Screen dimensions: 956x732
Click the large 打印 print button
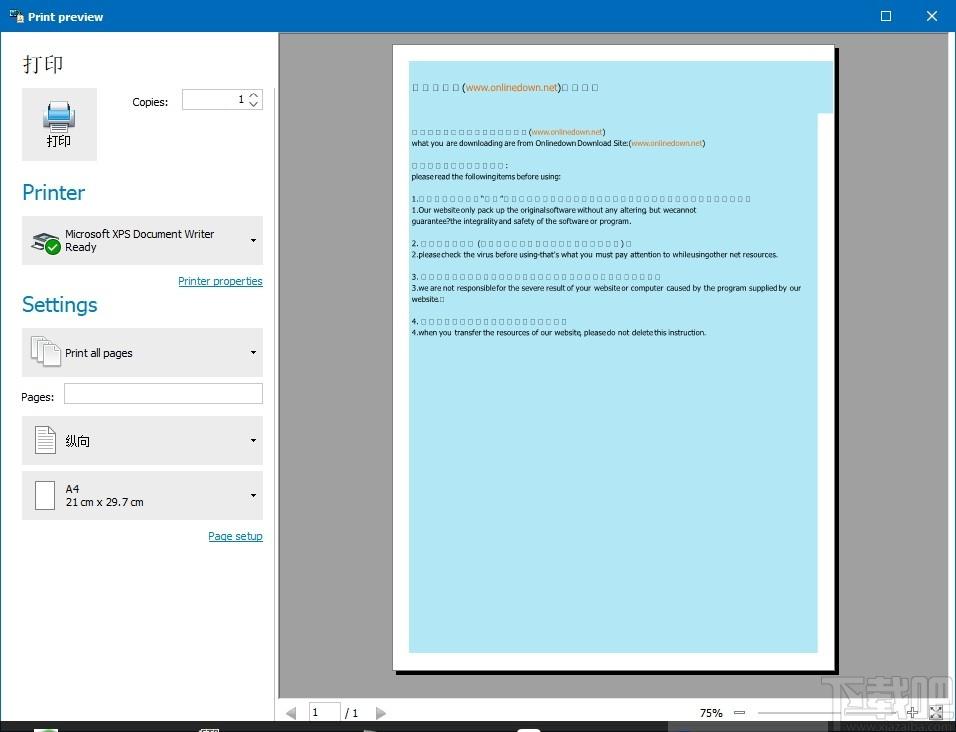(x=59, y=124)
